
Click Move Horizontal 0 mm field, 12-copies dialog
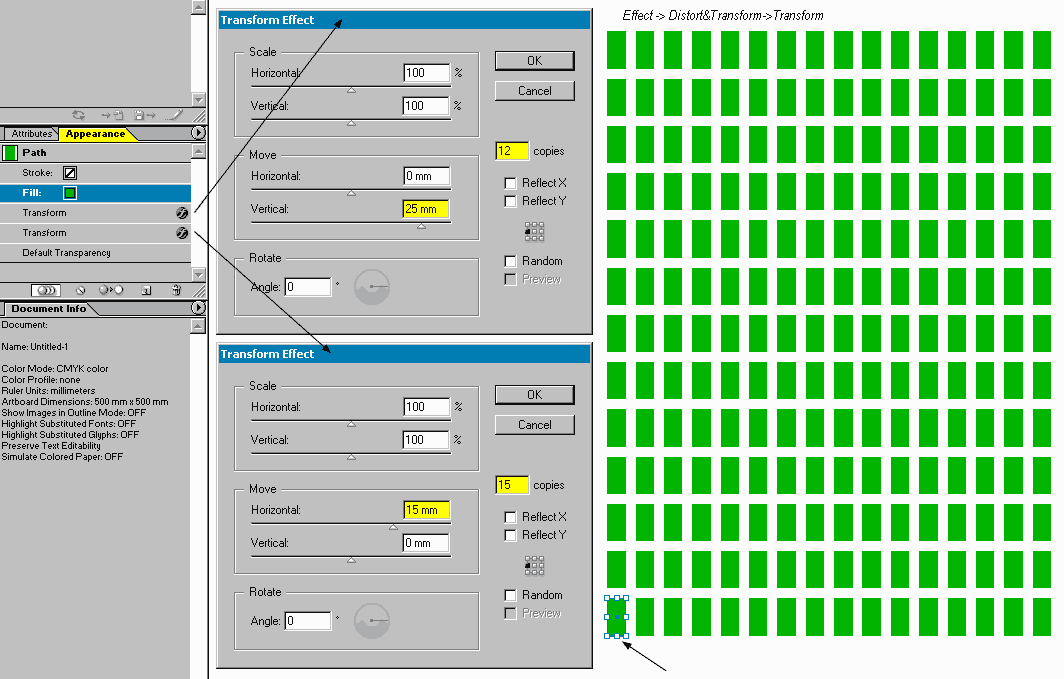click(426, 176)
